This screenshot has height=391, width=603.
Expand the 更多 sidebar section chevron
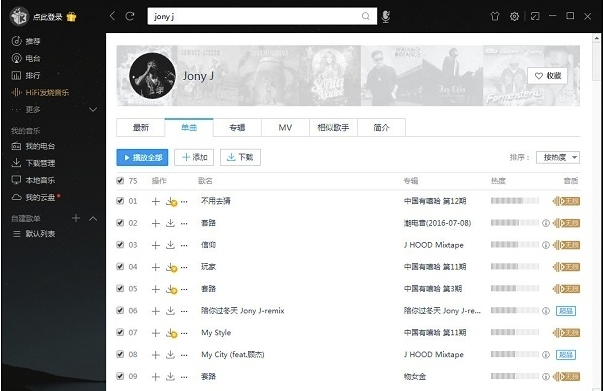tap(93, 110)
